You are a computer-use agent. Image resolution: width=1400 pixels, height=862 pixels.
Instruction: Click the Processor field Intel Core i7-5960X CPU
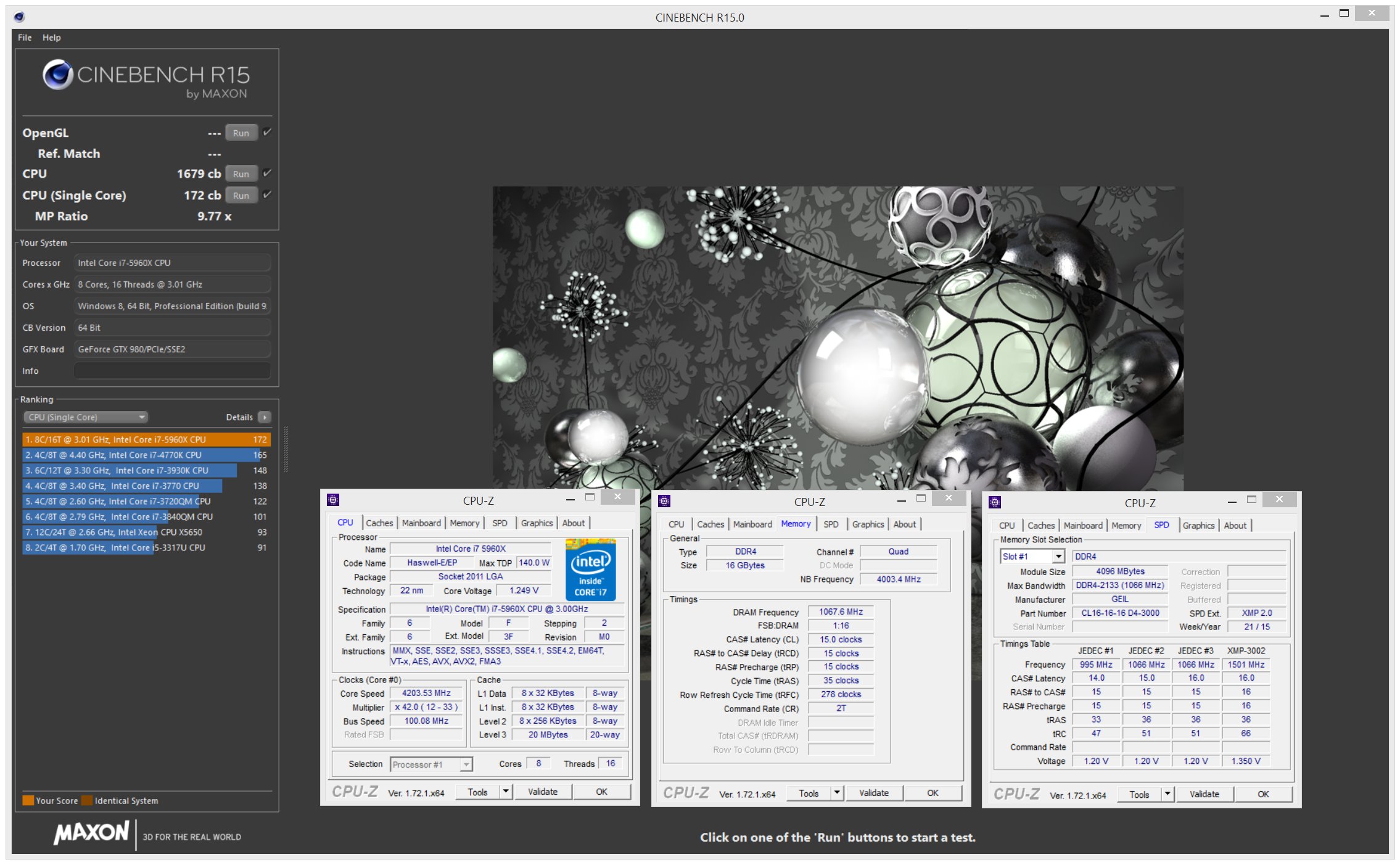click(172, 263)
